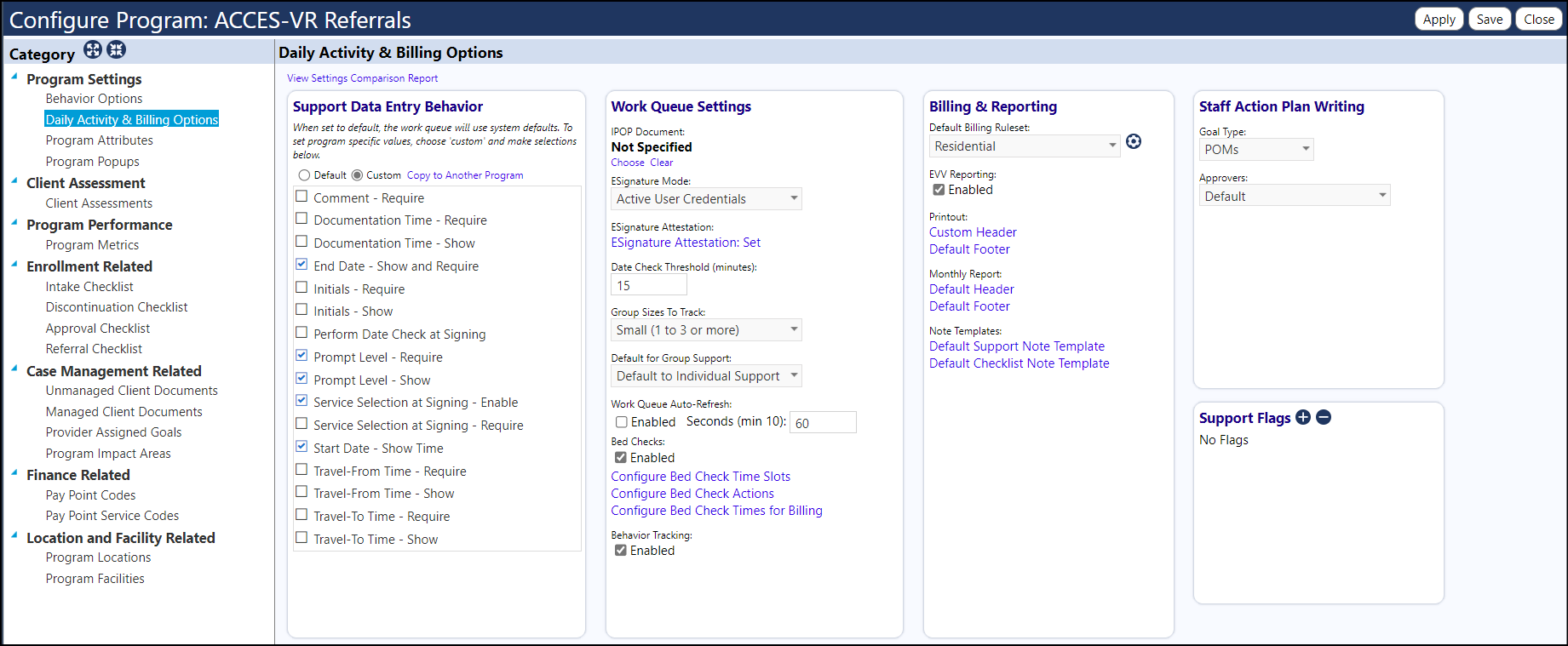Screen dimensions: 1568x646
Task: Collapse Program Settings category
Action: click(14, 77)
